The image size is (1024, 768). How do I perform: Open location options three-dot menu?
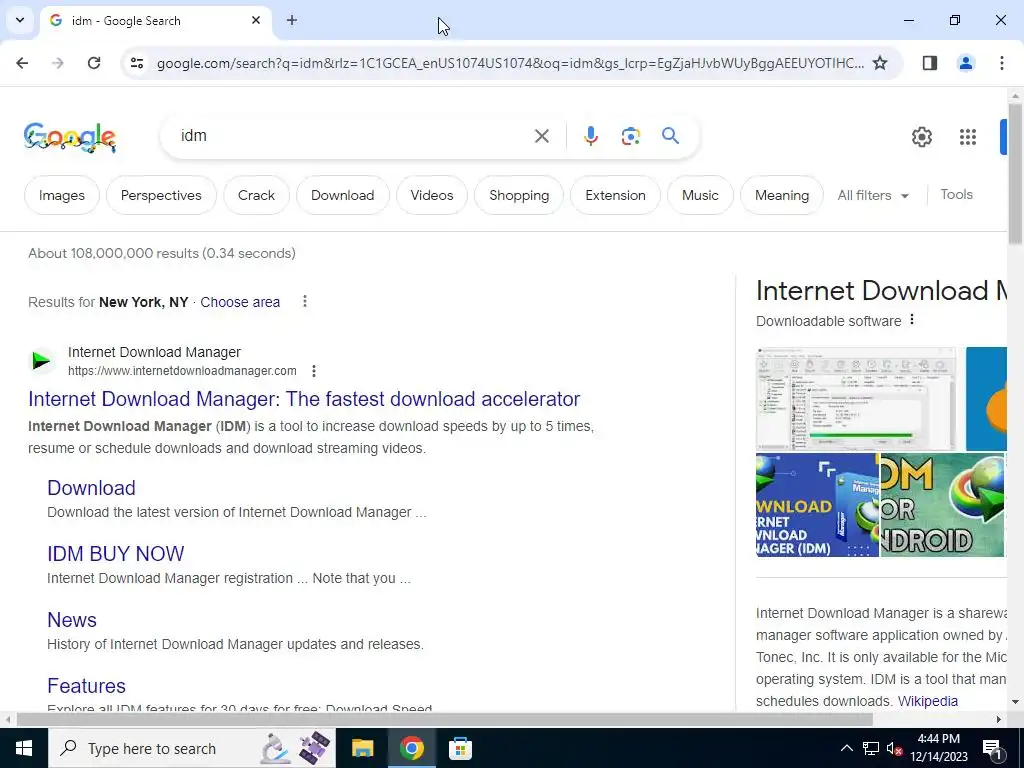(x=304, y=301)
